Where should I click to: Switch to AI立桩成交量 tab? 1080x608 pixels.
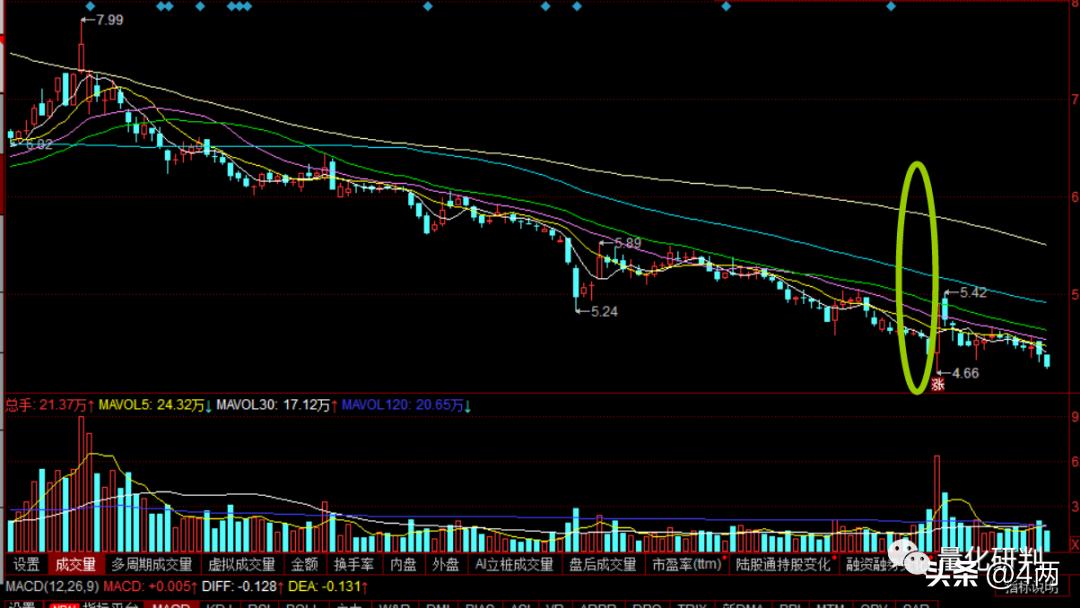pos(514,564)
